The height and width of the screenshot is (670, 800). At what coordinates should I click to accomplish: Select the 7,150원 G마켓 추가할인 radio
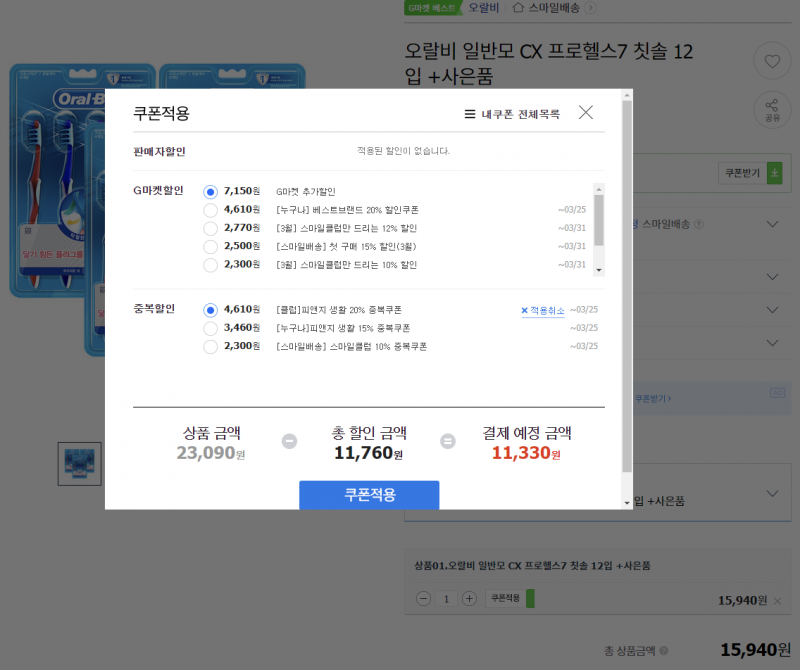[x=210, y=192]
